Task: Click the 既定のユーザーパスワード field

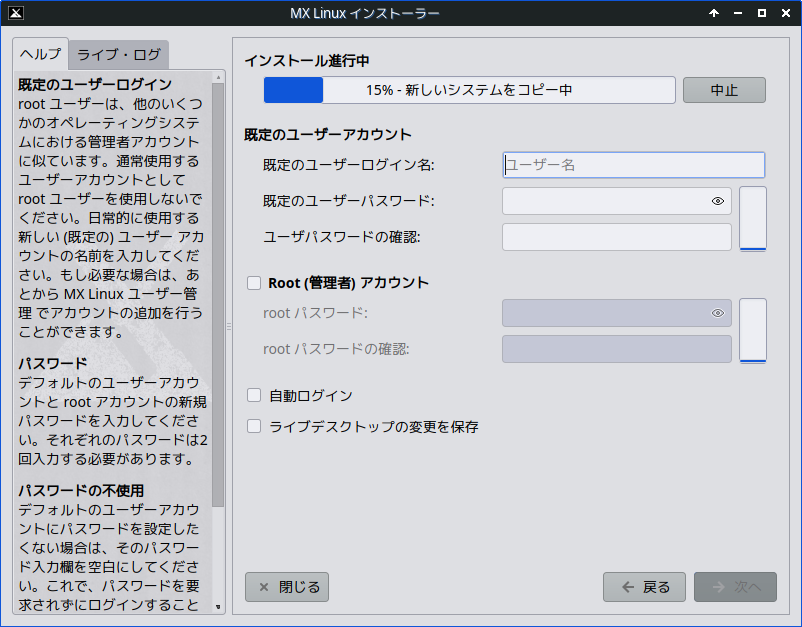Action: click(x=605, y=201)
